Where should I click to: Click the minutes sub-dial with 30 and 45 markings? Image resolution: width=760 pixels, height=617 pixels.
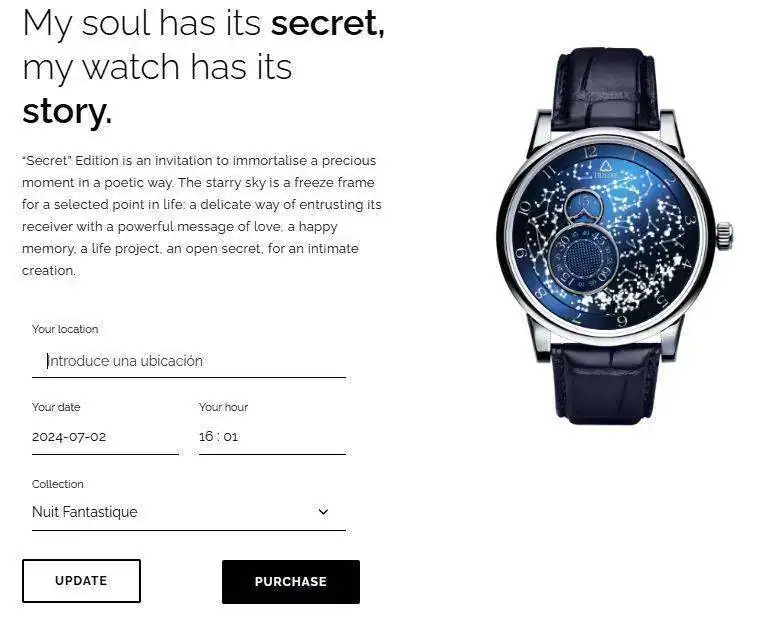tap(582, 259)
